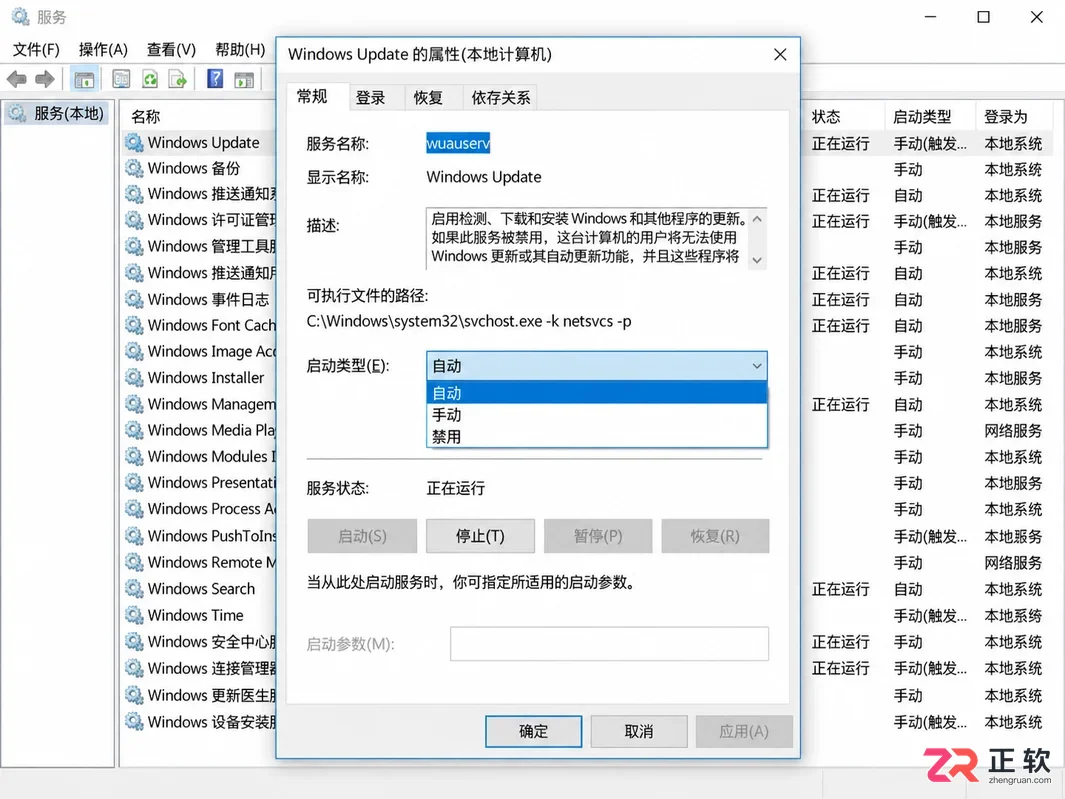Screen dimensions: 1065x799
Task: Select the Windows 许可证管理器 service row
Action: 200,220
